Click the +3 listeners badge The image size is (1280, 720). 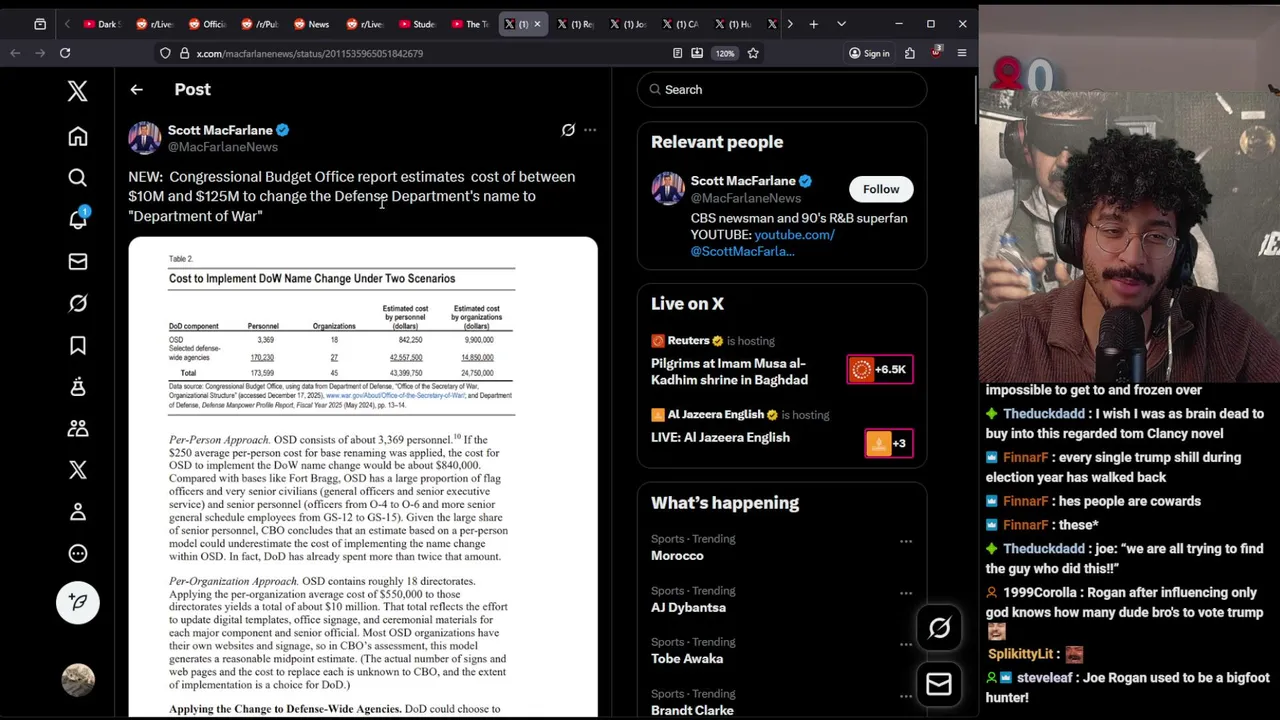[889, 443]
